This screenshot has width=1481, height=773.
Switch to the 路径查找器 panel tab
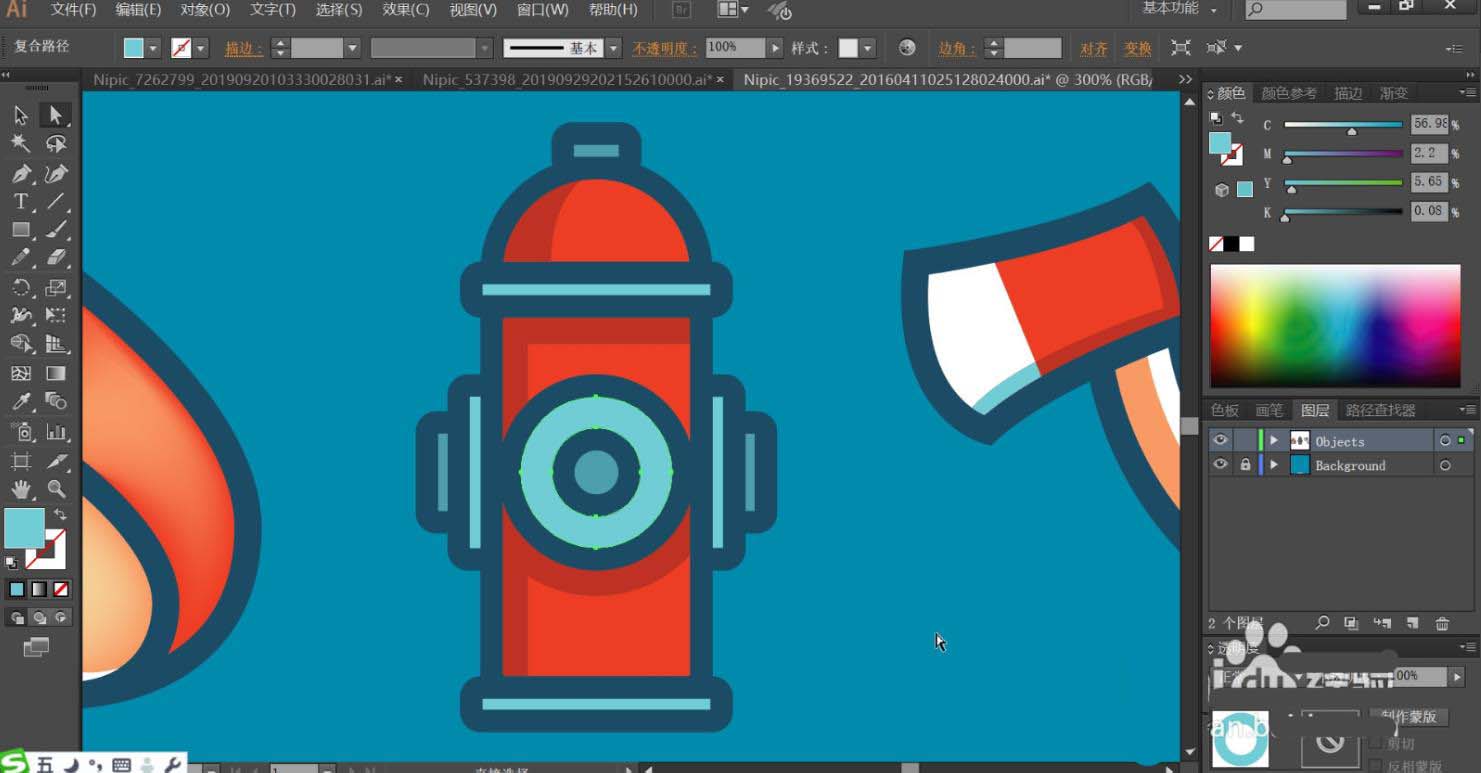click(1380, 410)
